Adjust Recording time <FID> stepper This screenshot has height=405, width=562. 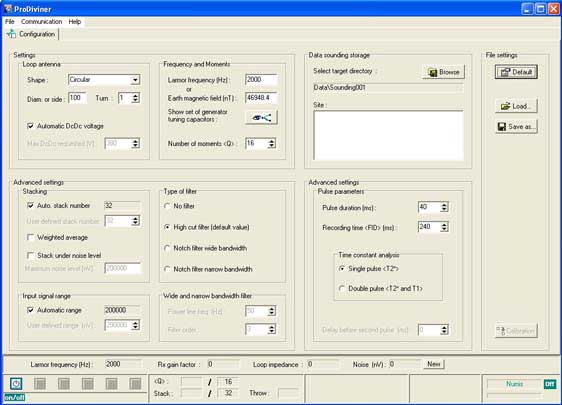(444, 227)
